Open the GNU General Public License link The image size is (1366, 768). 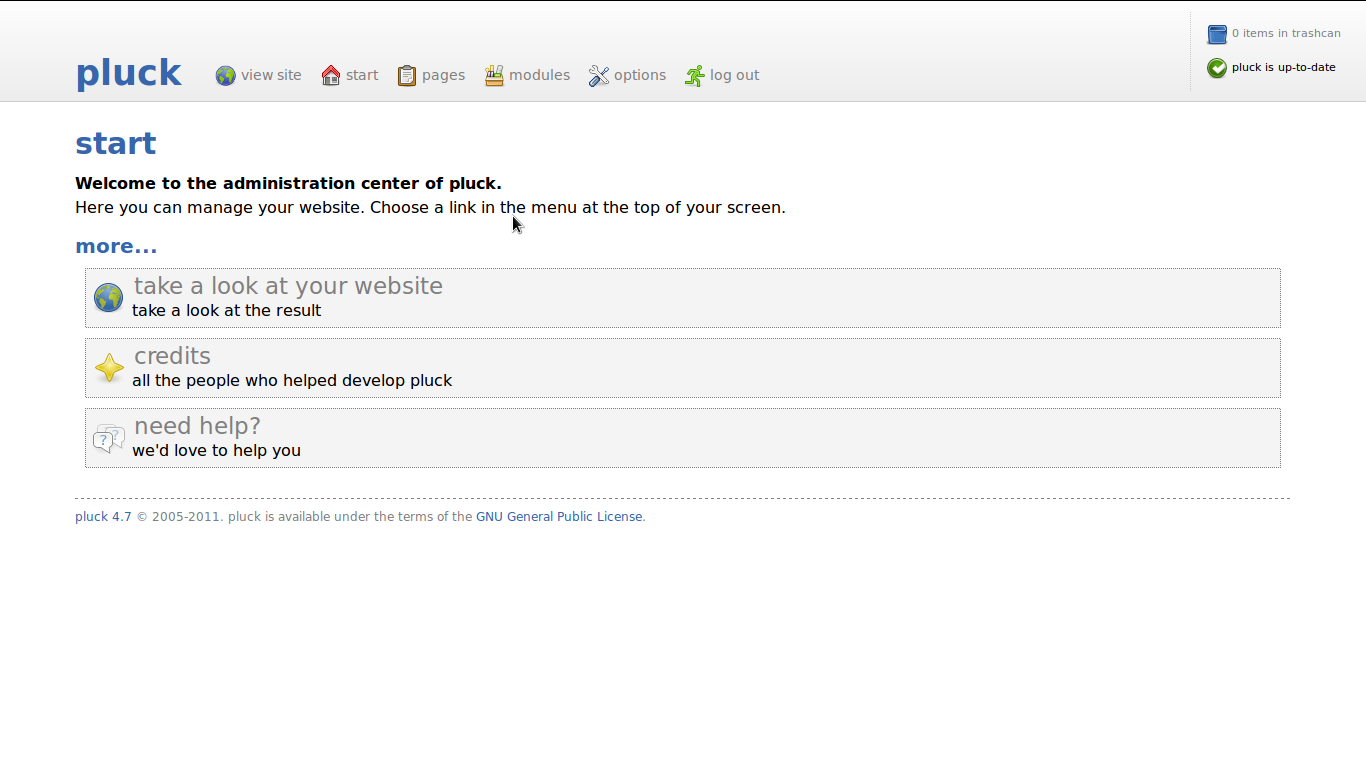[559, 517]
